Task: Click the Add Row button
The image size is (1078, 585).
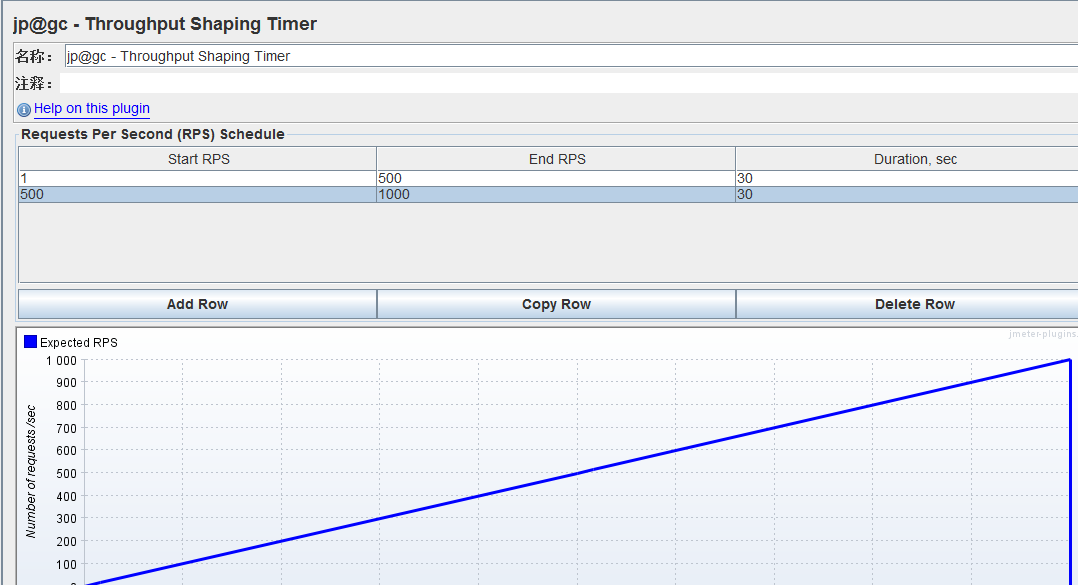Action: coord(197,304)
